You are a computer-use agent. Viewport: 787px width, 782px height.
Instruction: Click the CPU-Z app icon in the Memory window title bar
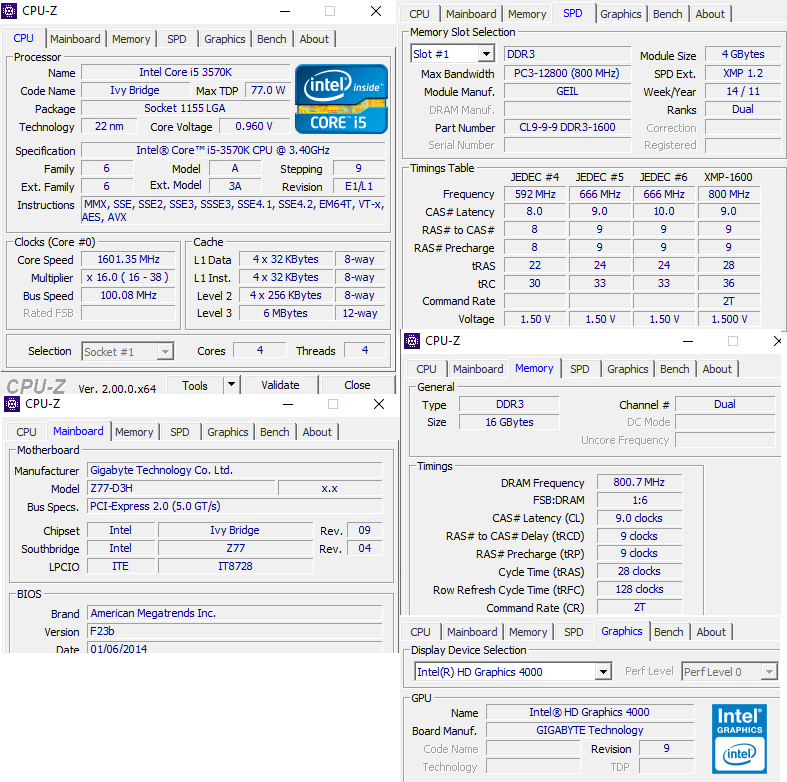[x=412, y=341]
